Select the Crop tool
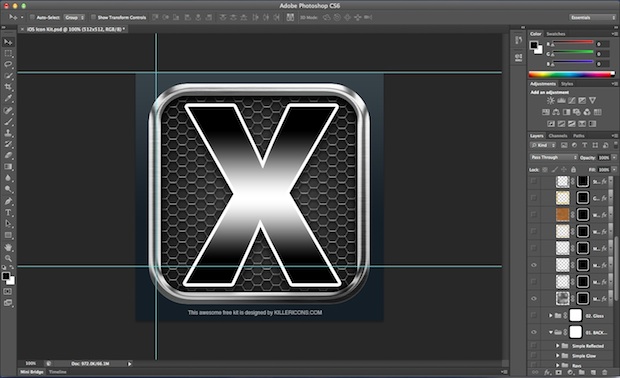620x378 pixels. (x=8, y=87)
